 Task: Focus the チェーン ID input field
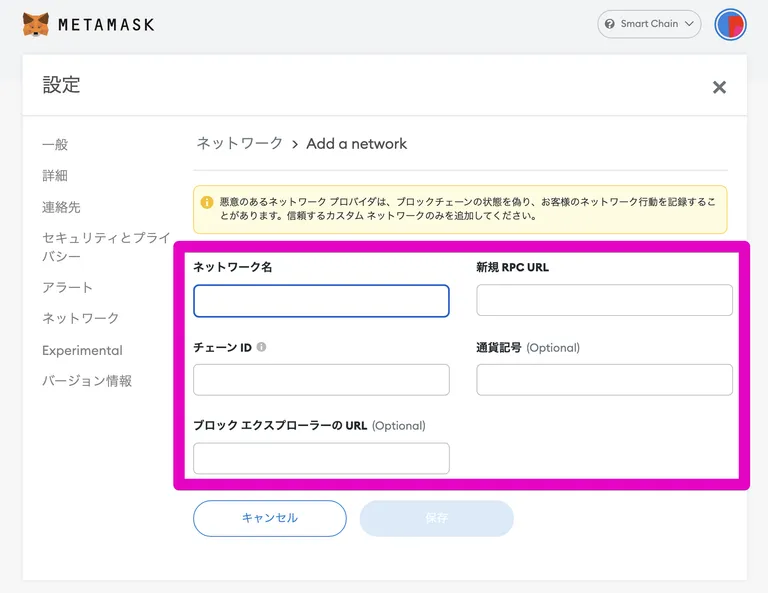click(321, 380)
